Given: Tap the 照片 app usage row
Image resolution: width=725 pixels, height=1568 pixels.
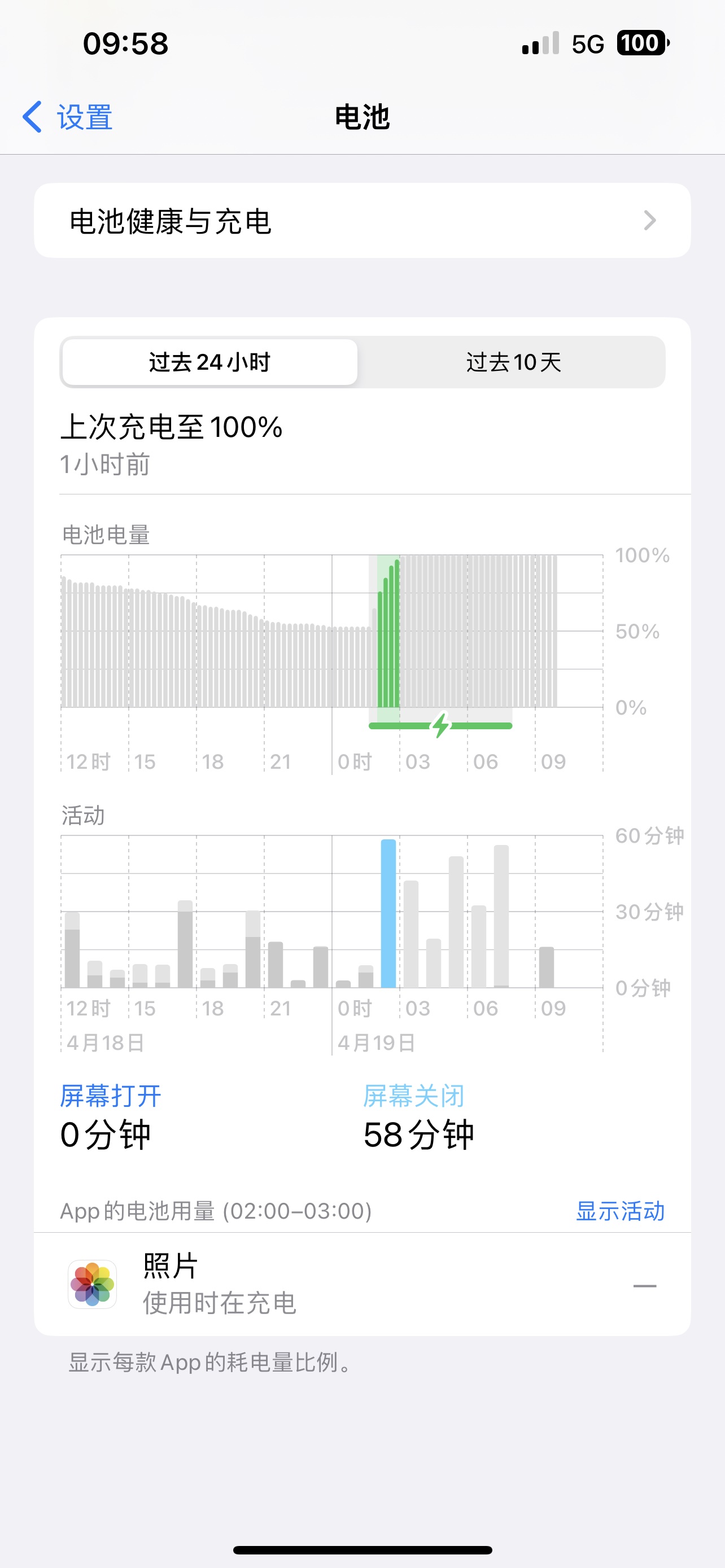Looking at the screenshot, I should [362, 1284].
